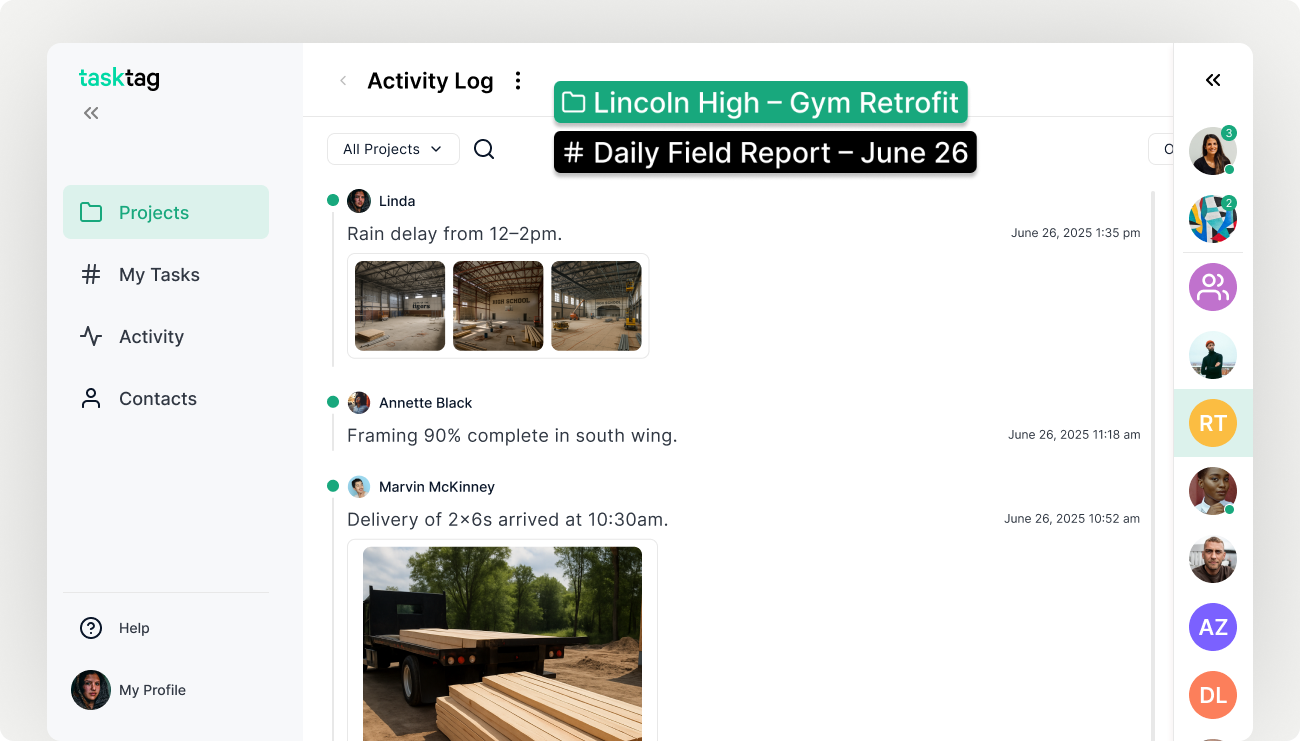Click Linda's name on the rain delay post

coord(396,200)
